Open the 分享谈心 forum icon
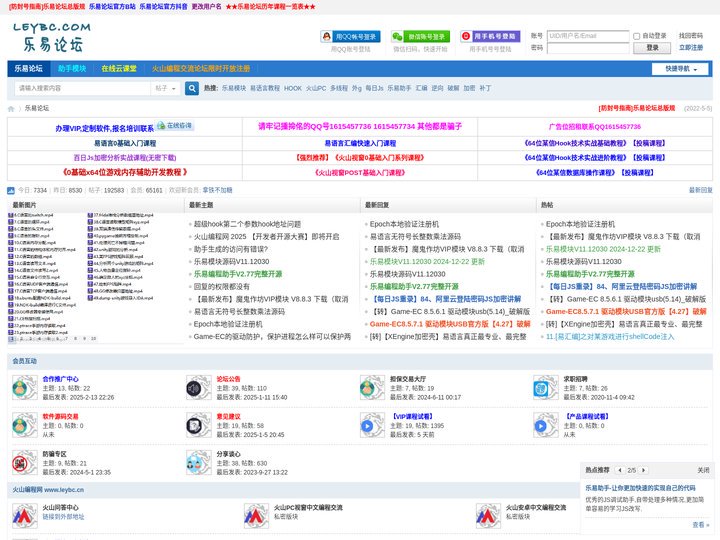The width and height of the screenshot is (720, 540). click(198, 463)
